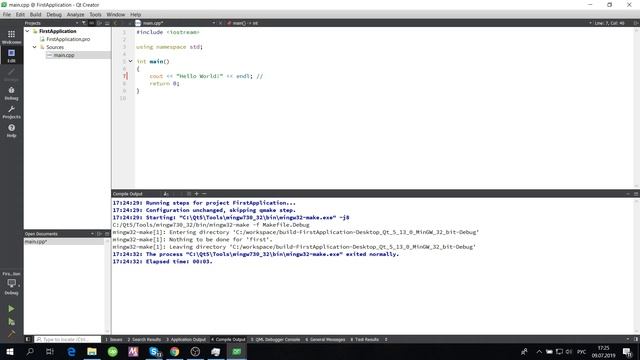
Task: Run the project with green play button
Action: pos(11,309)
